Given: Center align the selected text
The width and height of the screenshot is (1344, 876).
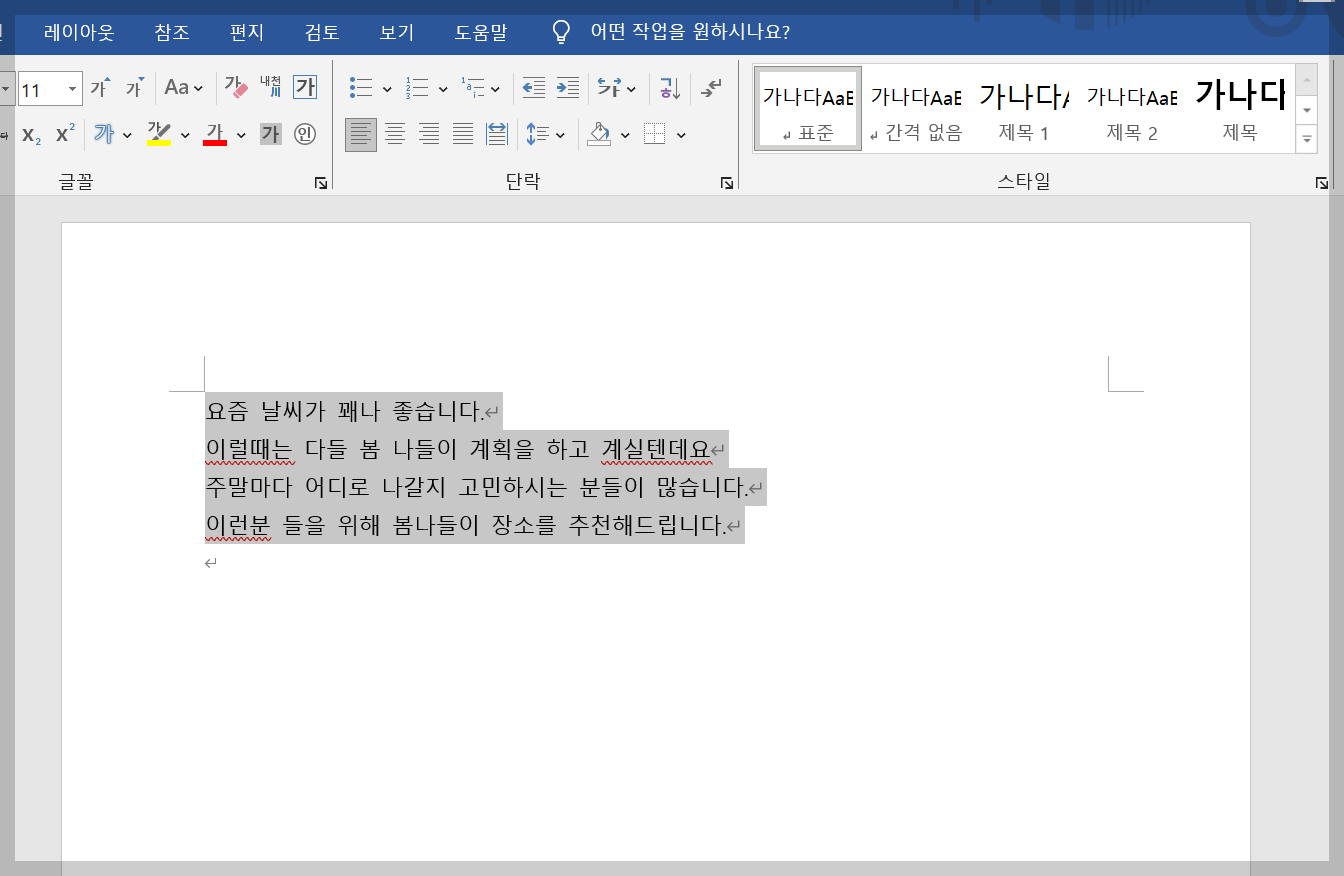Looking at the screenshot, I should [x=394, y=134].
